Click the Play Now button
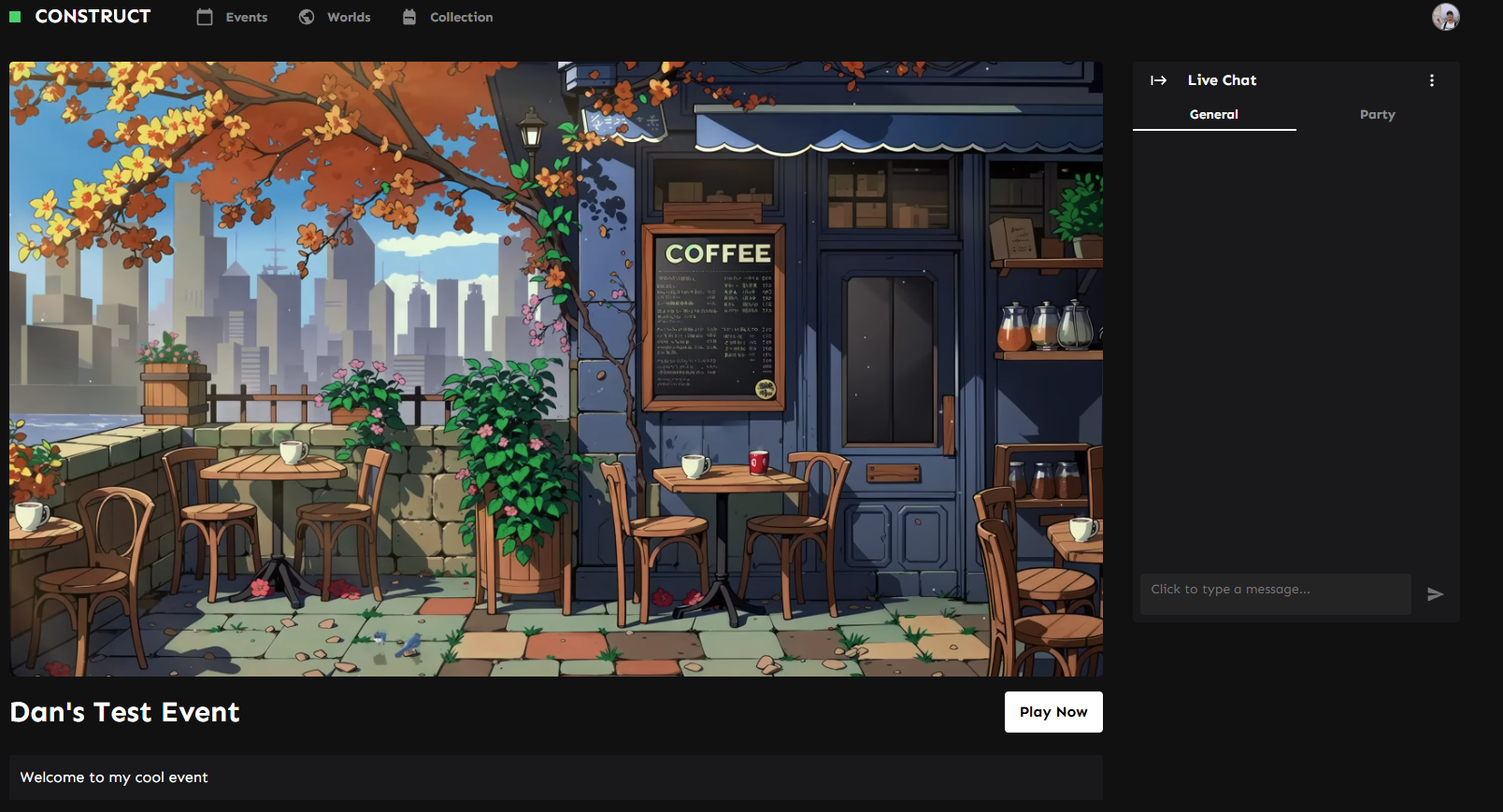 (x=1053, y=712)
